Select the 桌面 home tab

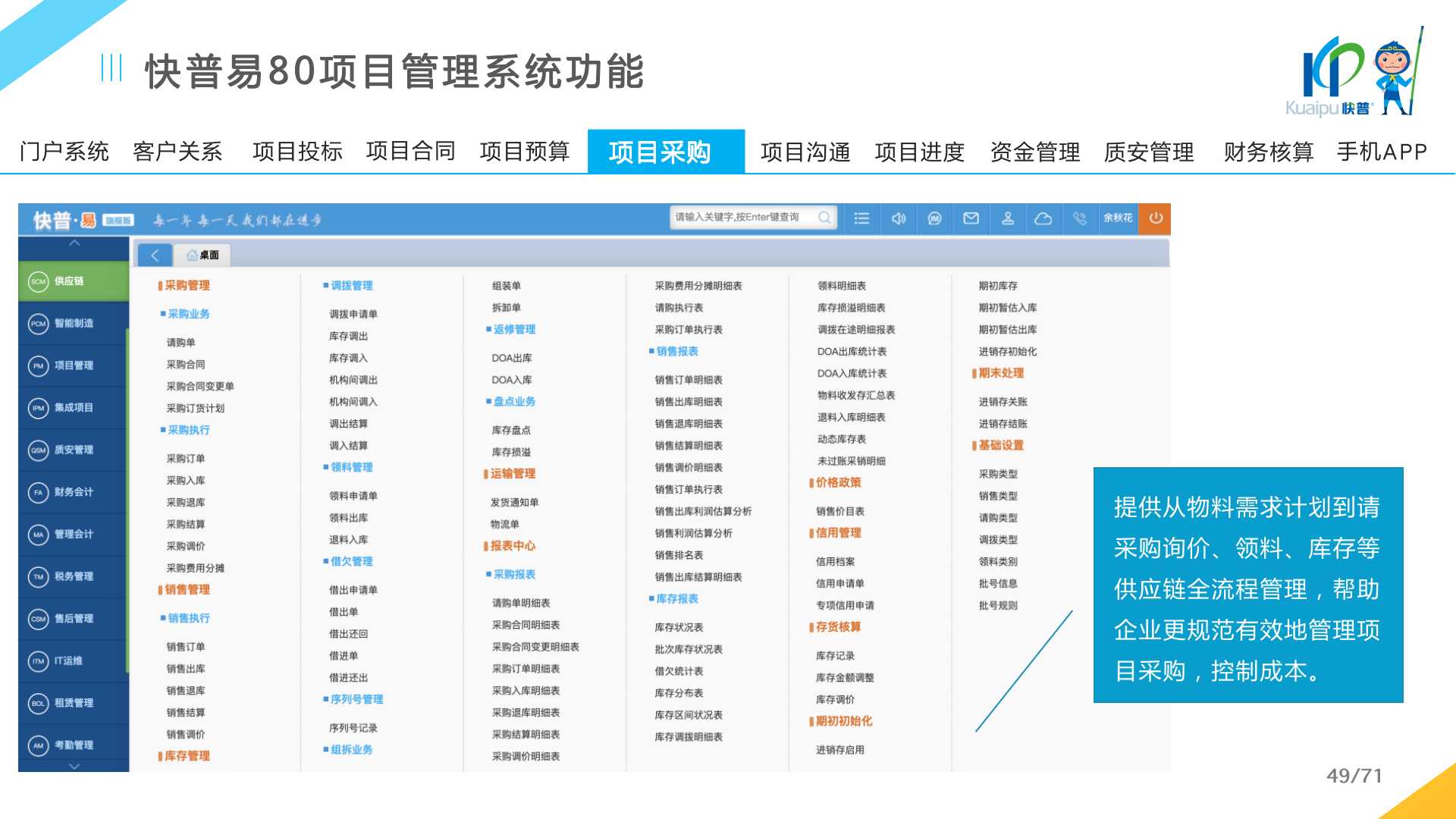click(x=202, y=255)
